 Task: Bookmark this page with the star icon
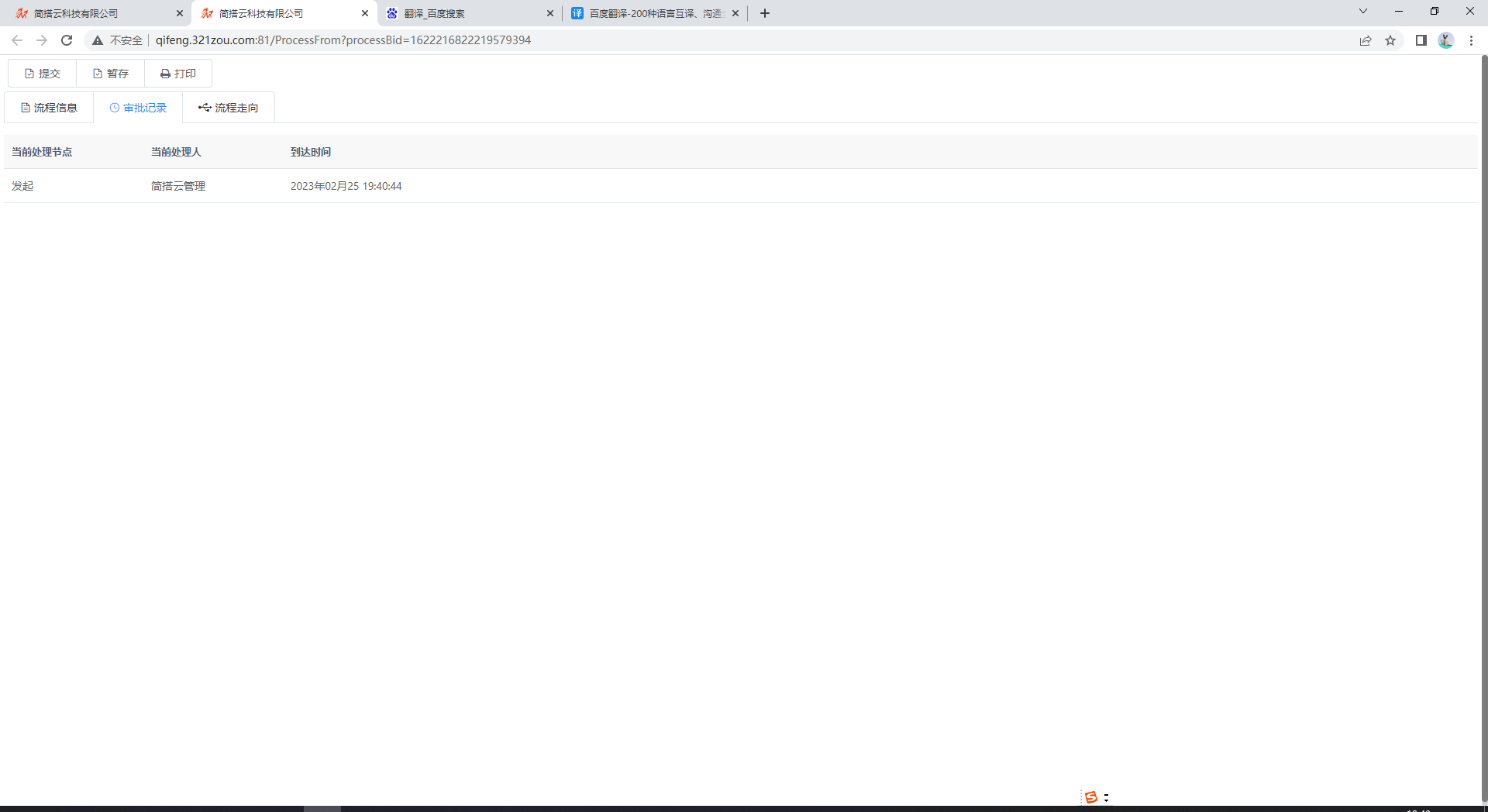point(1390,40)
